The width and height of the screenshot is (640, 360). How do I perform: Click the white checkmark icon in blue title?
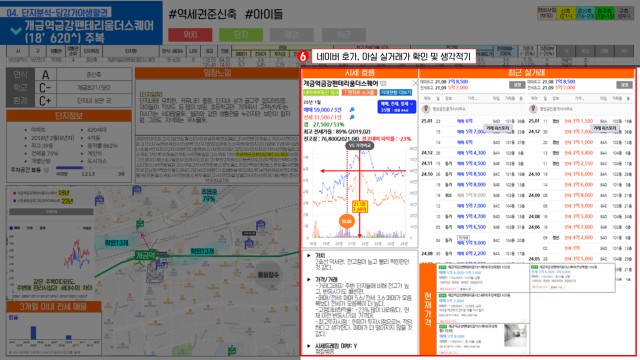(16, 31)
